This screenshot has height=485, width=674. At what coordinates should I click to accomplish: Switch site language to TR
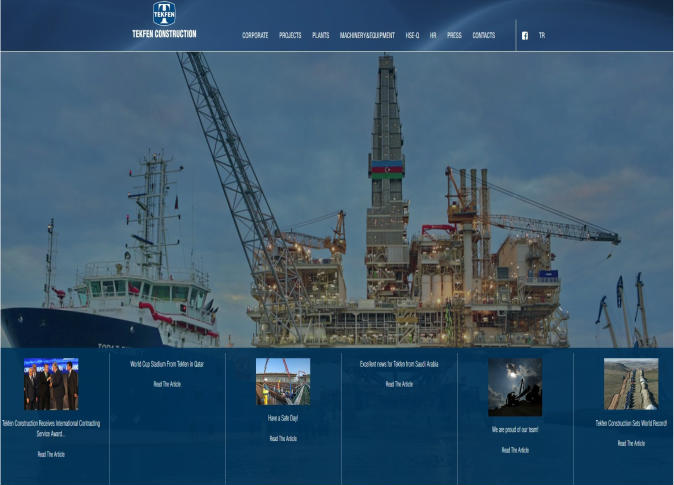click(x=542, y=35)
